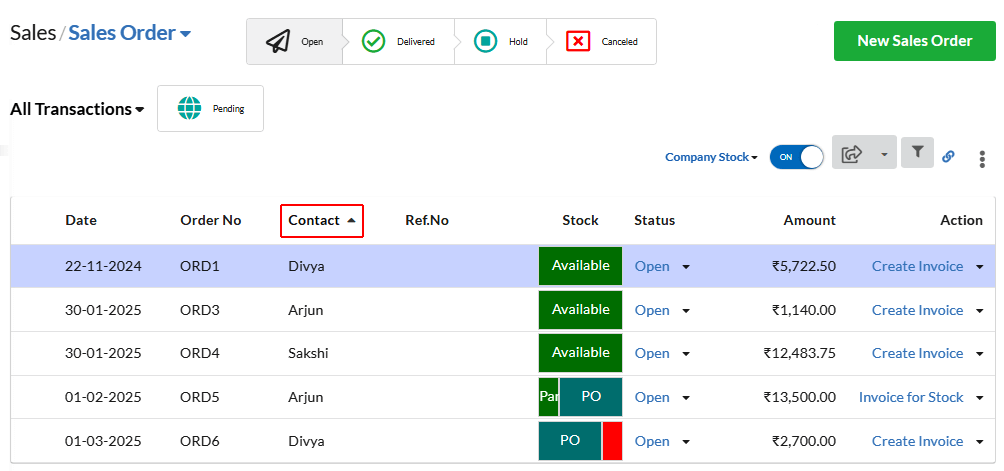Click Create Invoice for ORD1
Viewport: 1004px width, 471px height.
pyautogui.click(x=917, y=266)
